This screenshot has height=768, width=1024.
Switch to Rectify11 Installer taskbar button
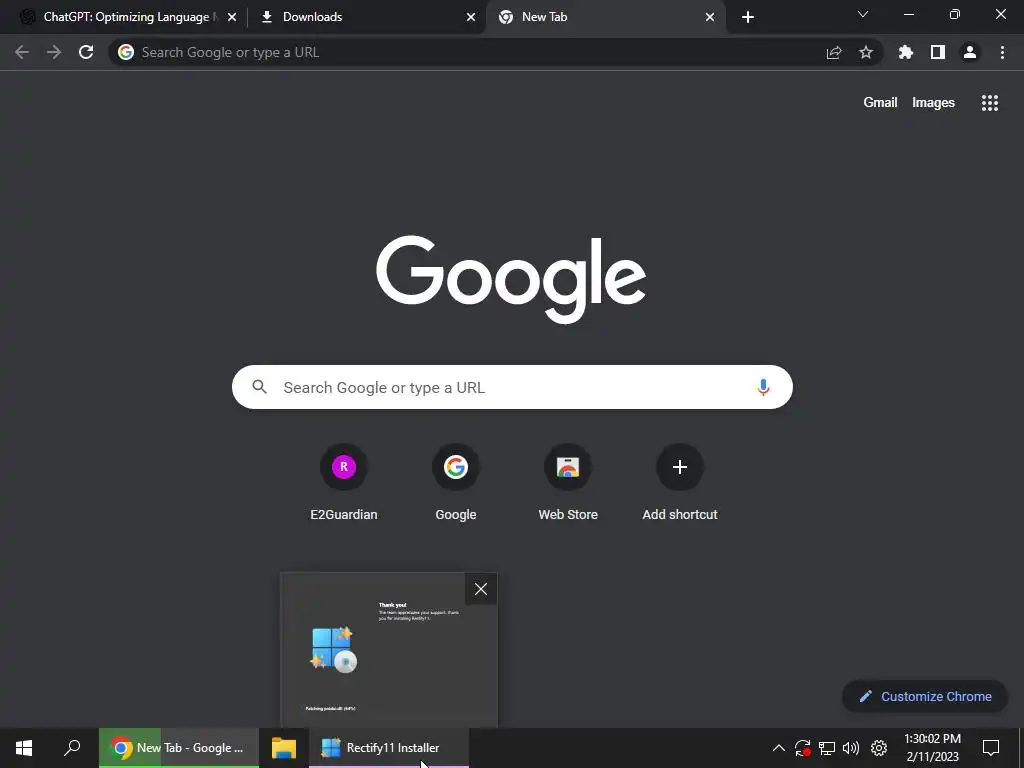click(389, 748)
